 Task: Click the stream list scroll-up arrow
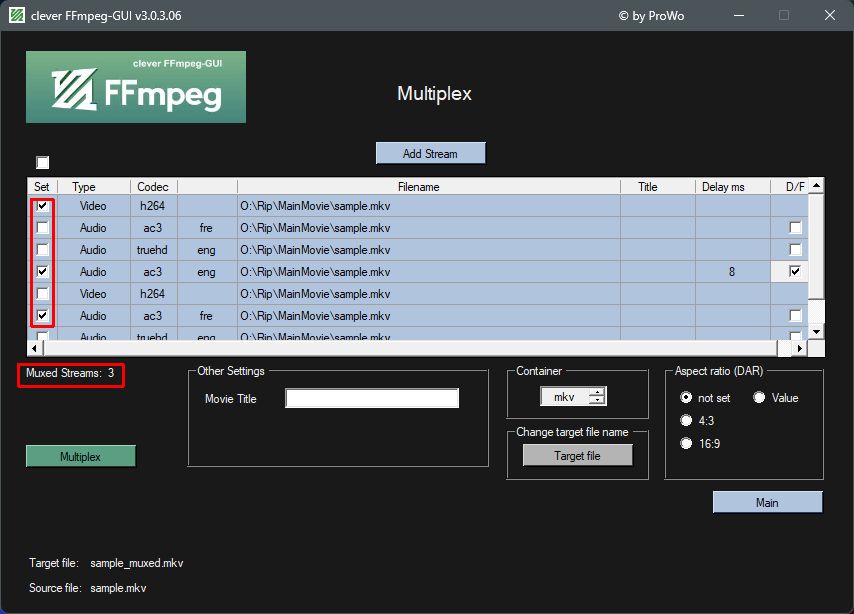(816, 186)
